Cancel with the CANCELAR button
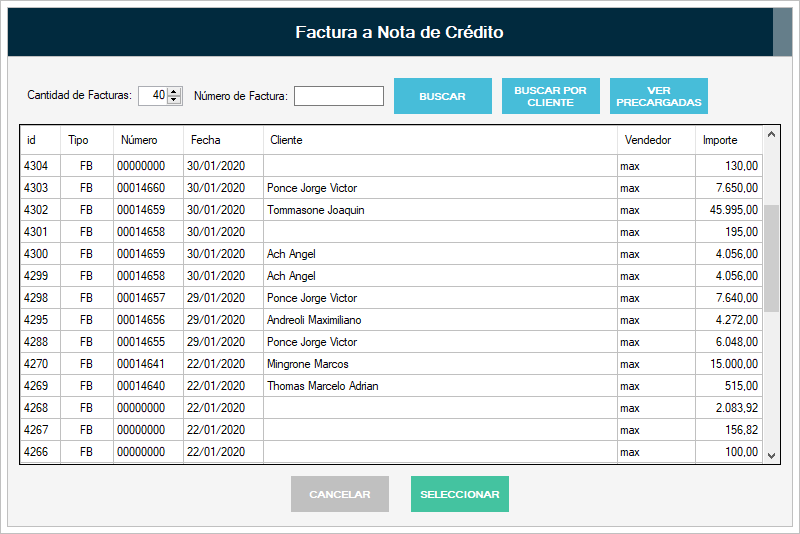800x534 pixels. (340, 494)
